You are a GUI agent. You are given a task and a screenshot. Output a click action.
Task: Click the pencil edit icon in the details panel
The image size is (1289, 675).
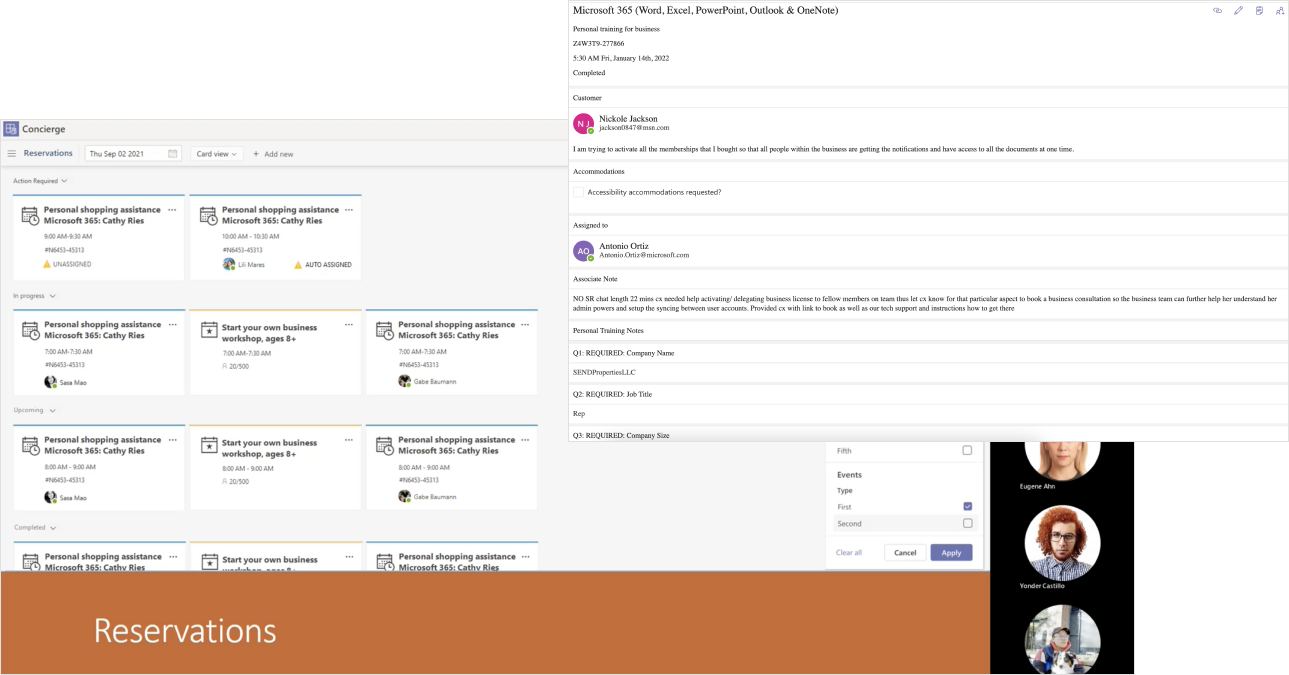tap(1239, 11)
